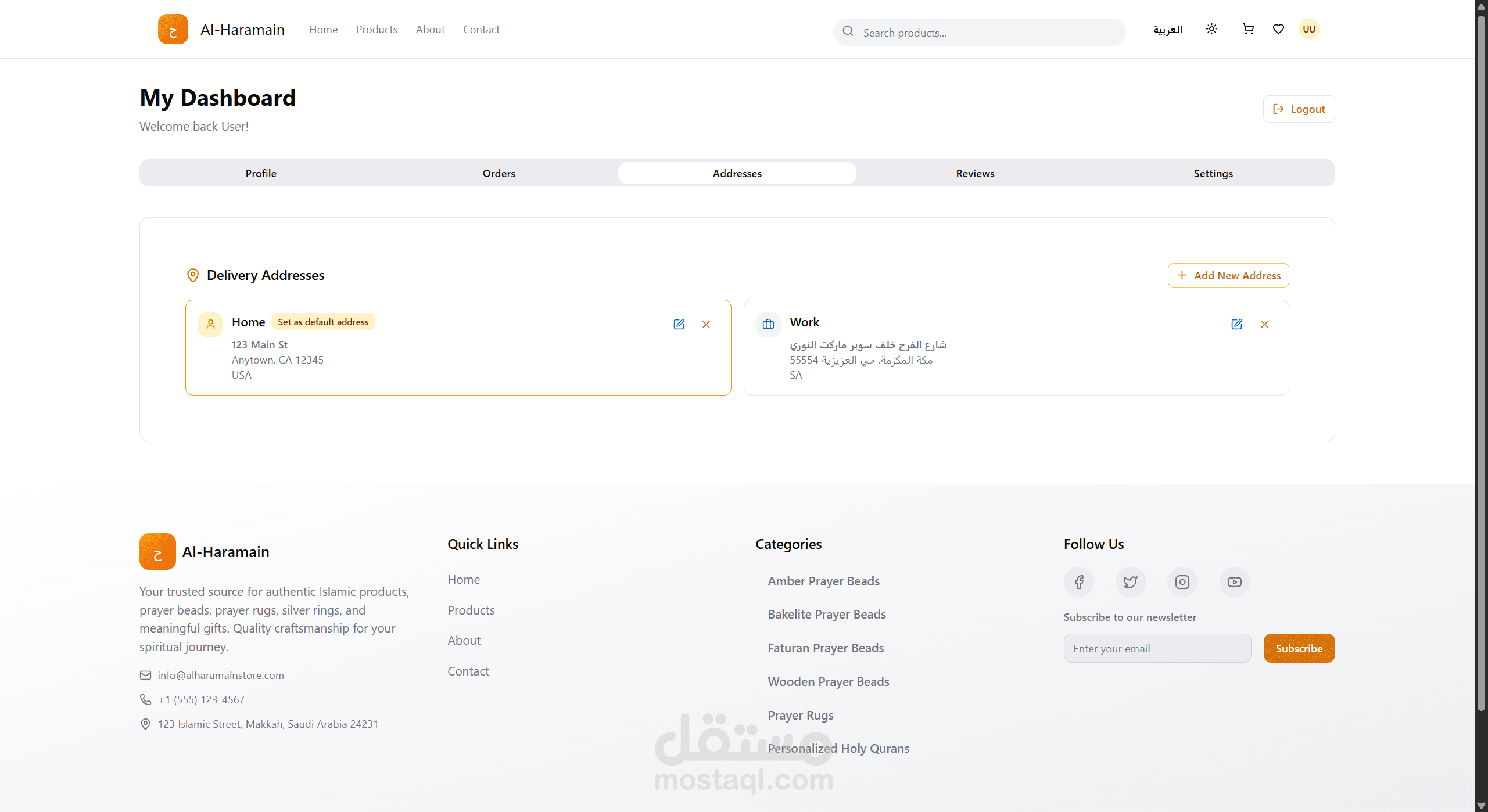Open Facebook social link
The height and width of the screenshot is (812, 1488).
click(1078, 582)
